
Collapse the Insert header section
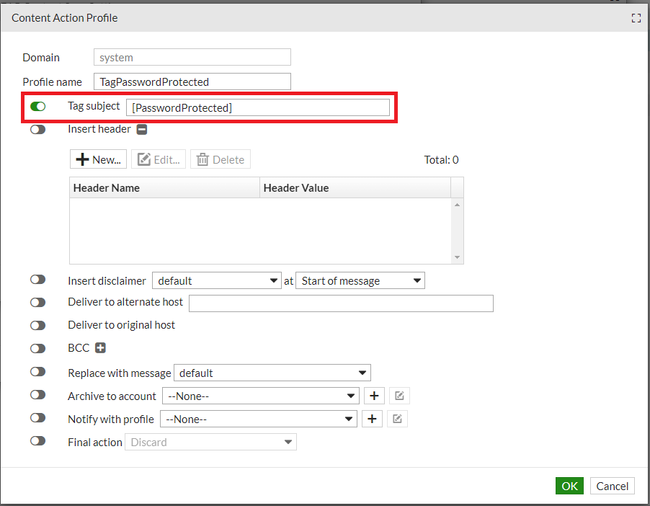142,129
